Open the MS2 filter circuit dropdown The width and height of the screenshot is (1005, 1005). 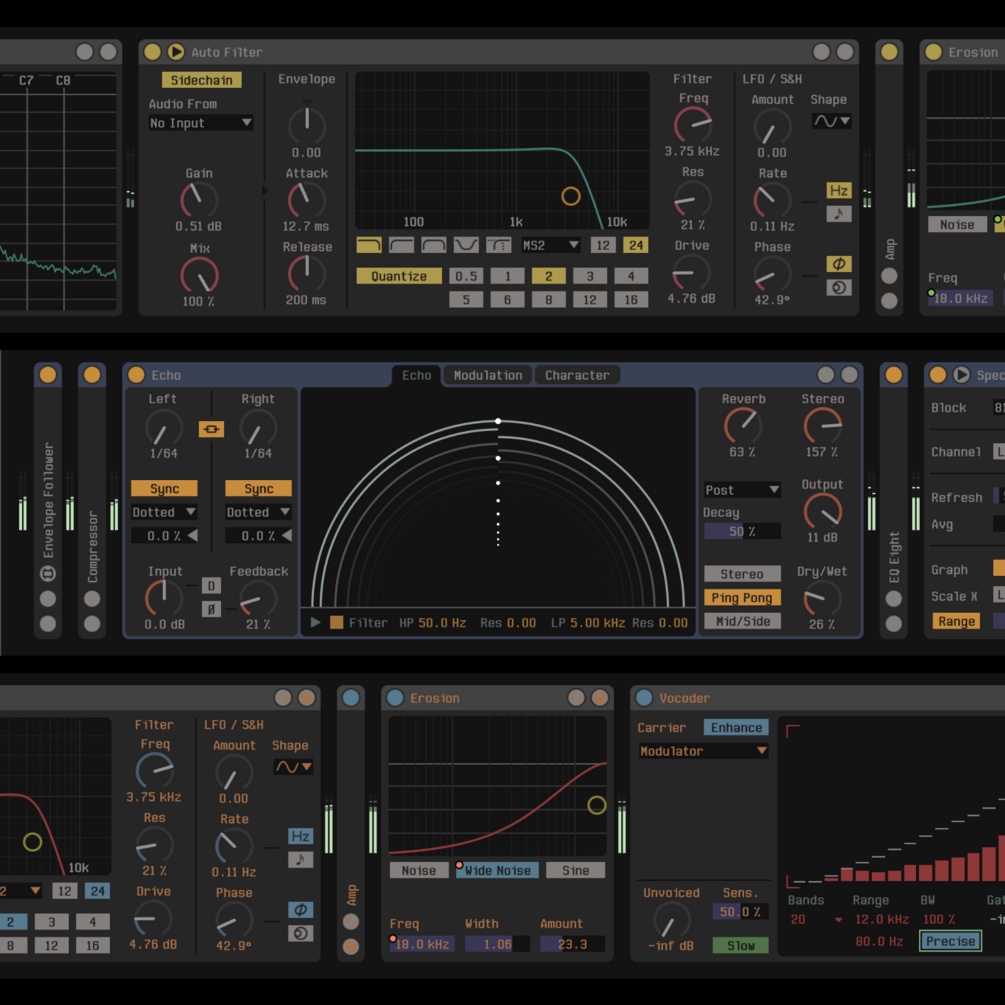point(550,245)
